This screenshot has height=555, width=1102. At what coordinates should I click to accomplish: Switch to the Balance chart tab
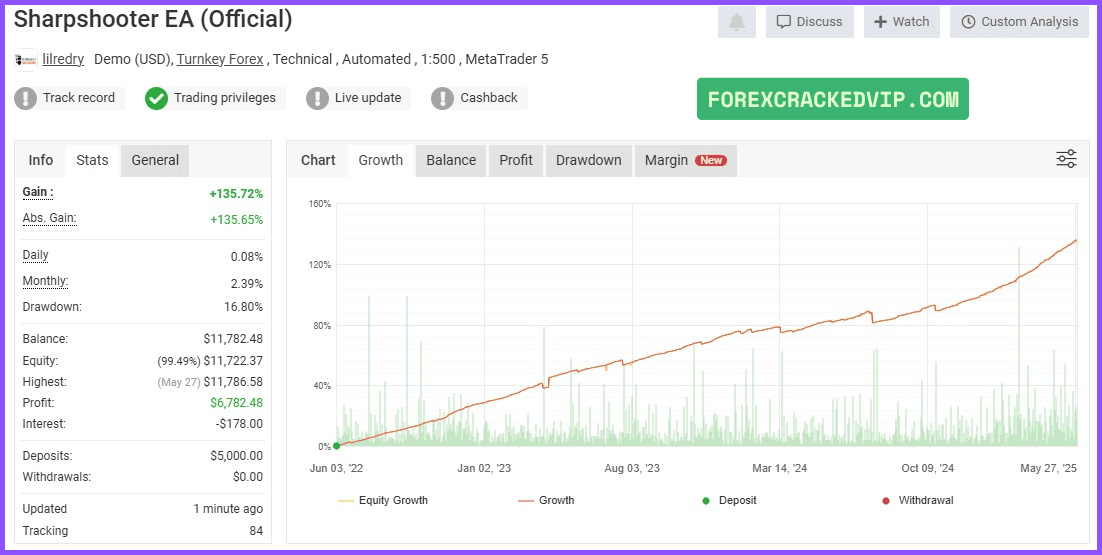[451, 160]
